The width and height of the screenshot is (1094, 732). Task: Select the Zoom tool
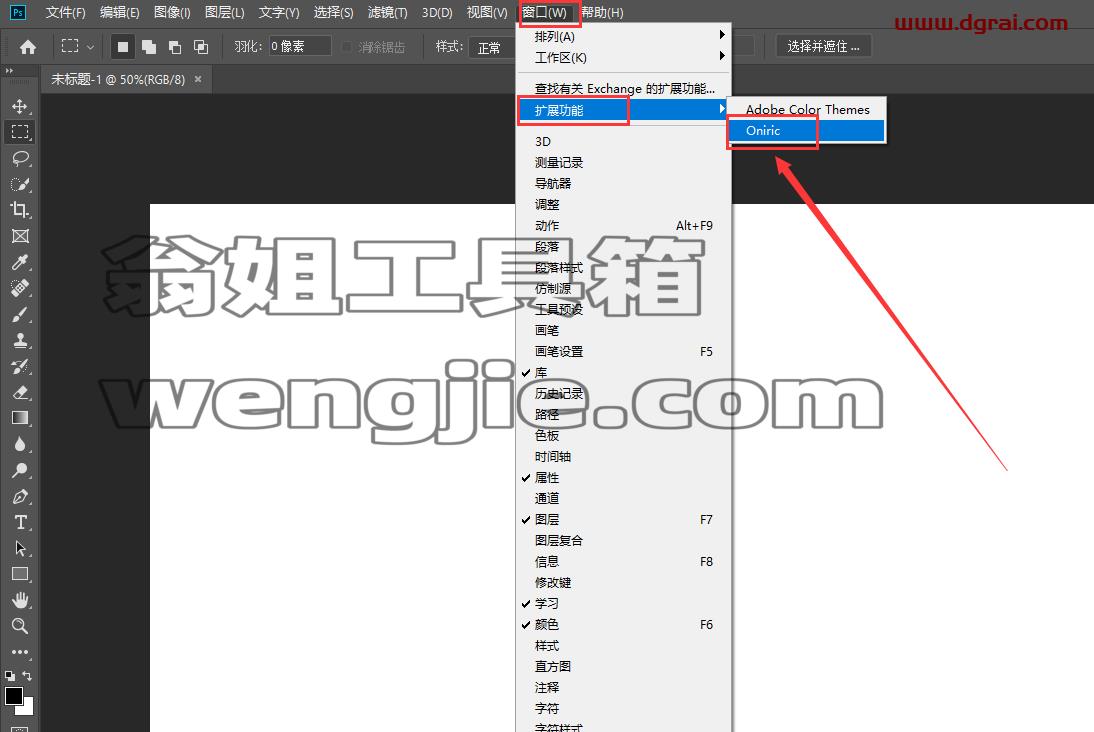(x=20, y=626)
